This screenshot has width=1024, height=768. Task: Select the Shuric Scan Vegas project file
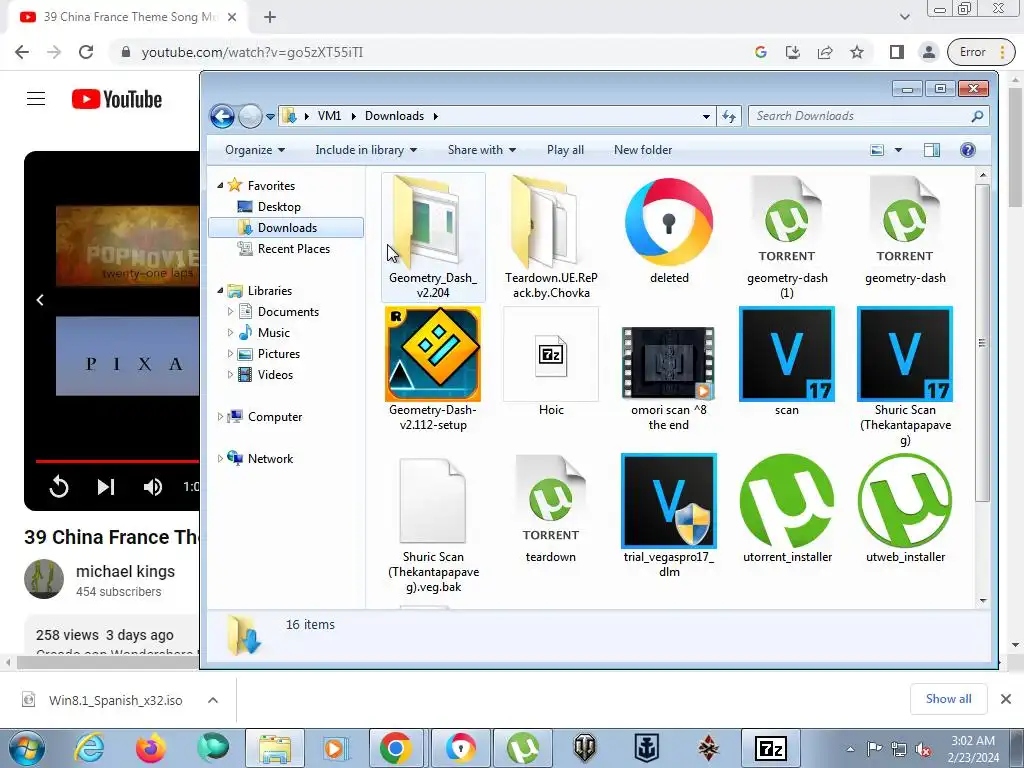[x=904, y=376]
